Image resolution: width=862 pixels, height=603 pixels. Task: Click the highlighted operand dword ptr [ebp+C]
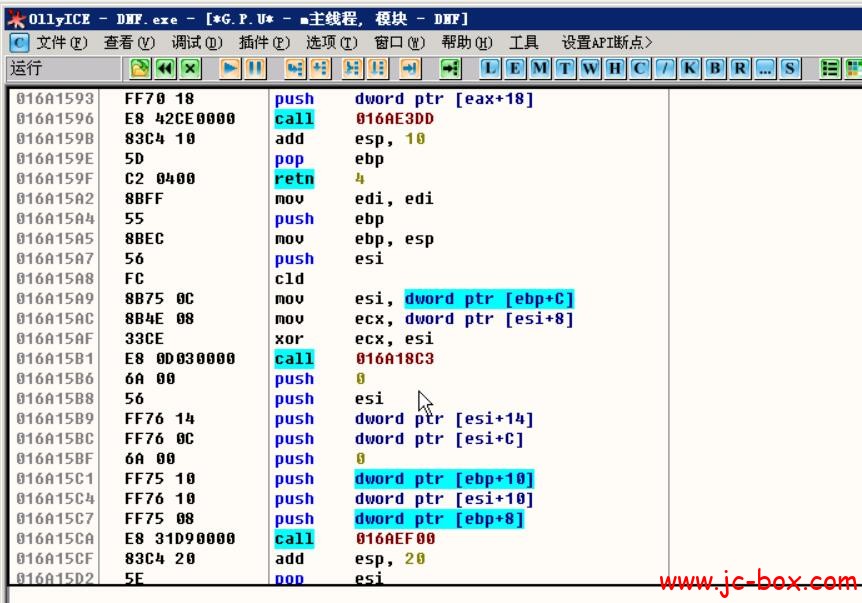pos(489,298)
